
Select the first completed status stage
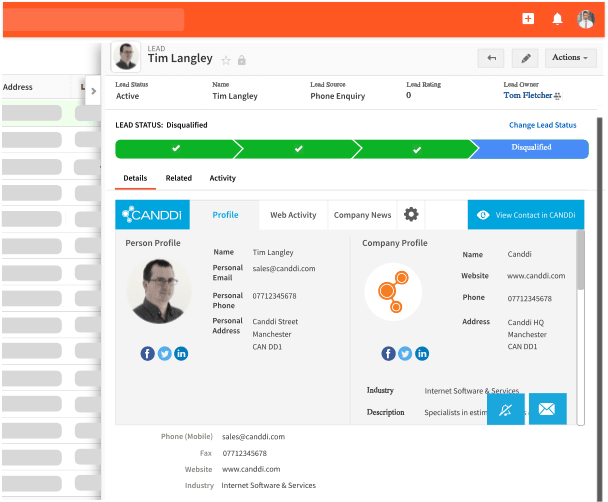point(176,149)
